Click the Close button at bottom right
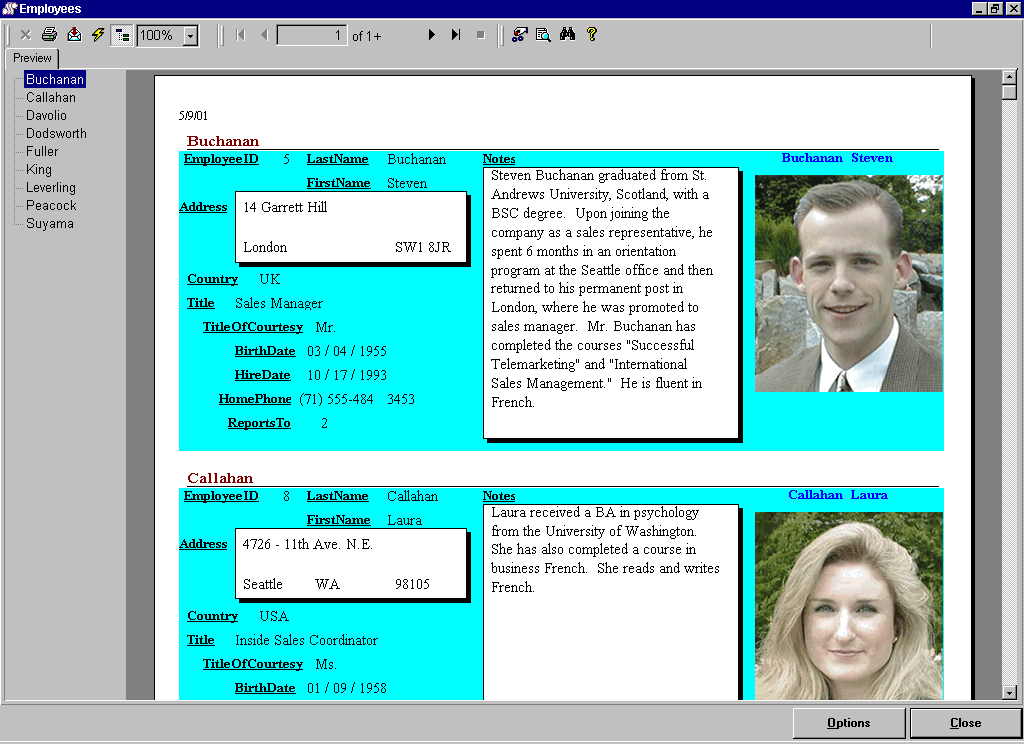This screenshot has width=1024, height=744. point(965,723)
